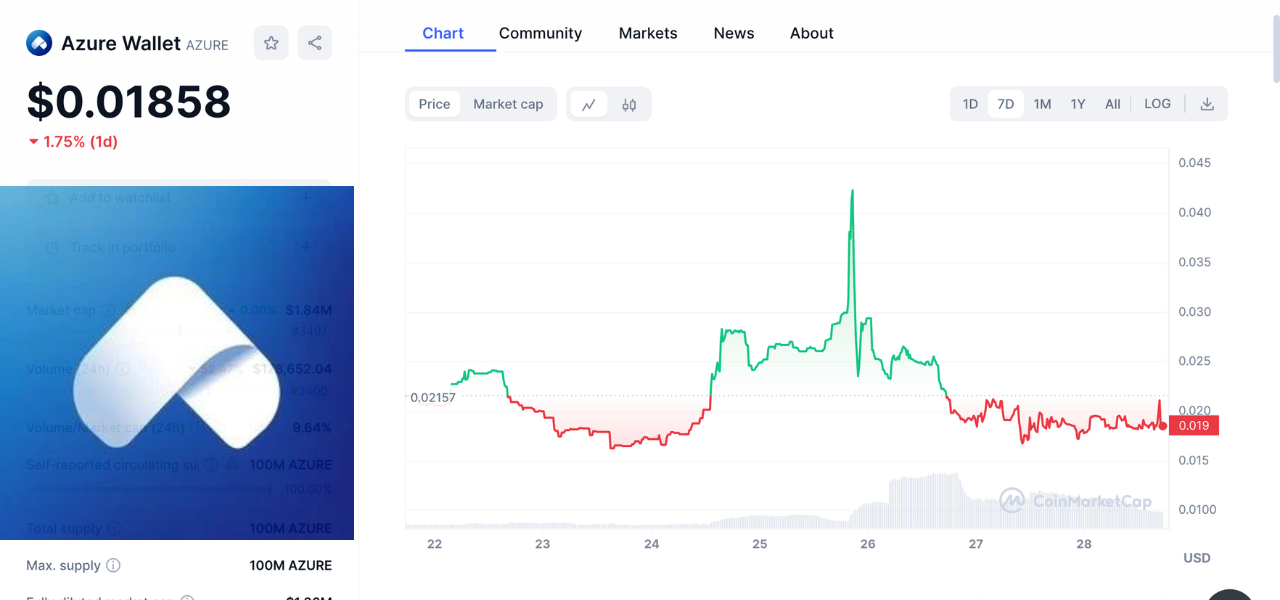Image resolution: width=1280 pixels, height=600 pixels.
Task: Open the Markets tab
Action: (648, 33)
